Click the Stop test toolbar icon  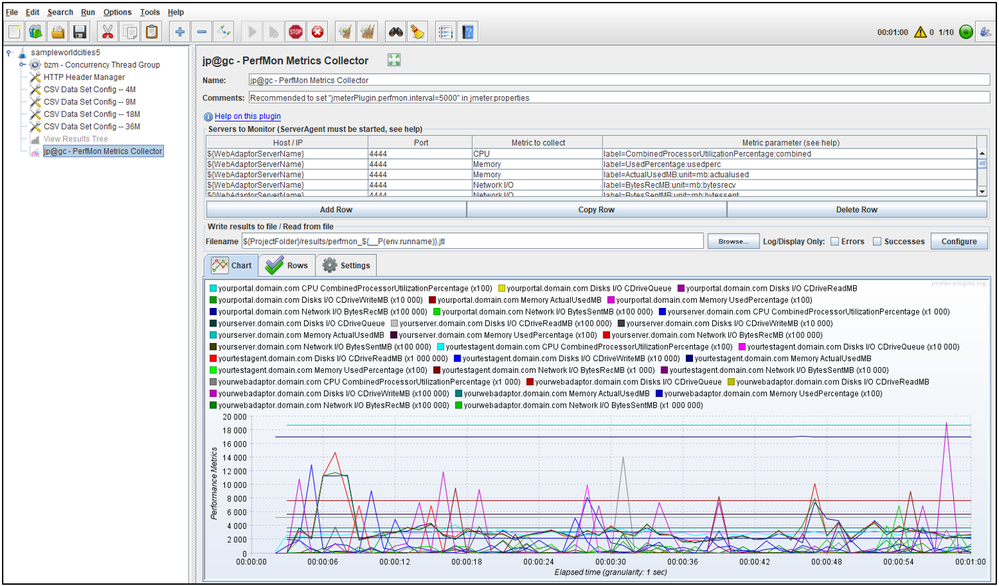pos(295,32)
